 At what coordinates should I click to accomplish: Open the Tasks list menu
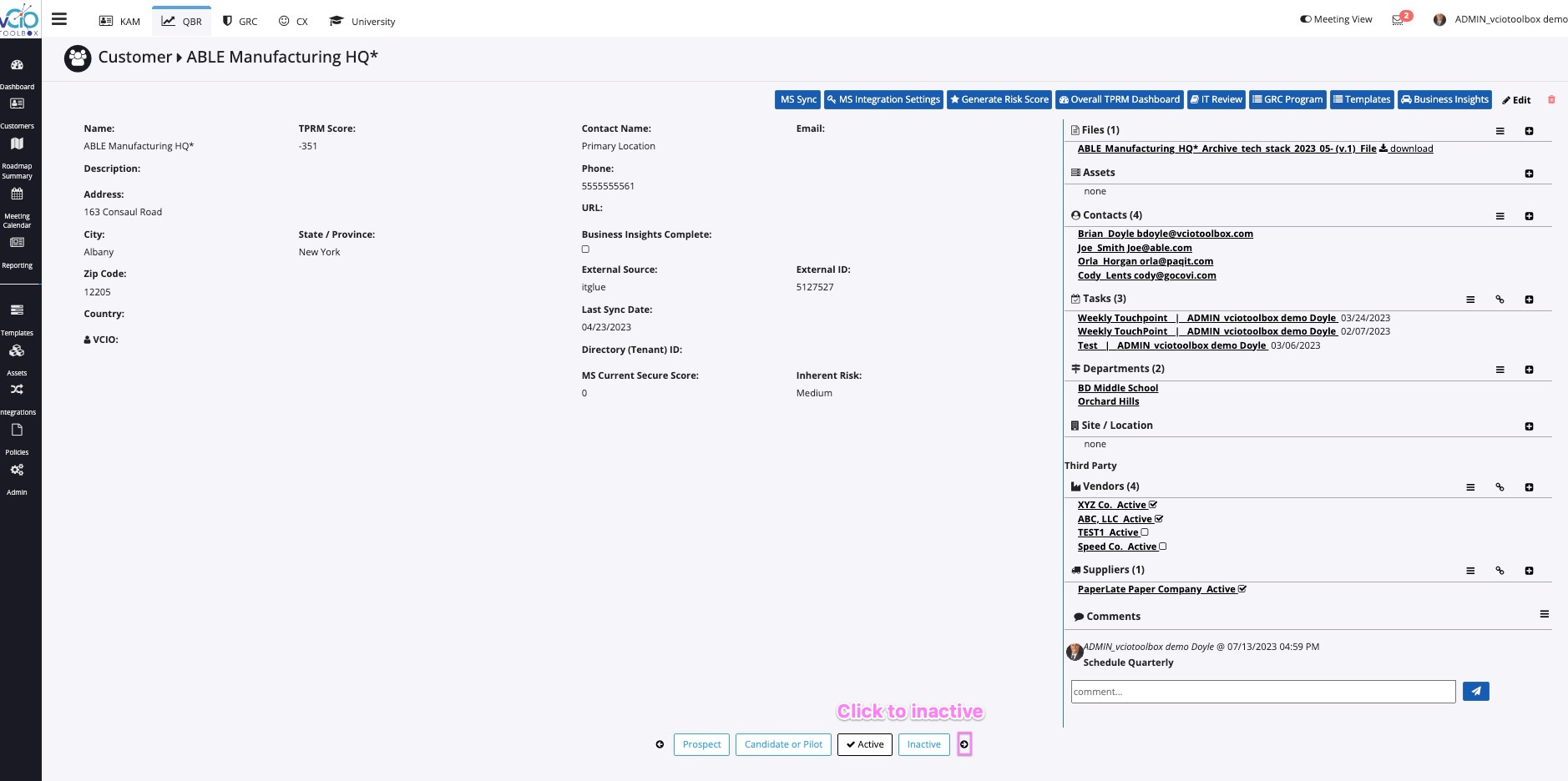(1470, 300)
